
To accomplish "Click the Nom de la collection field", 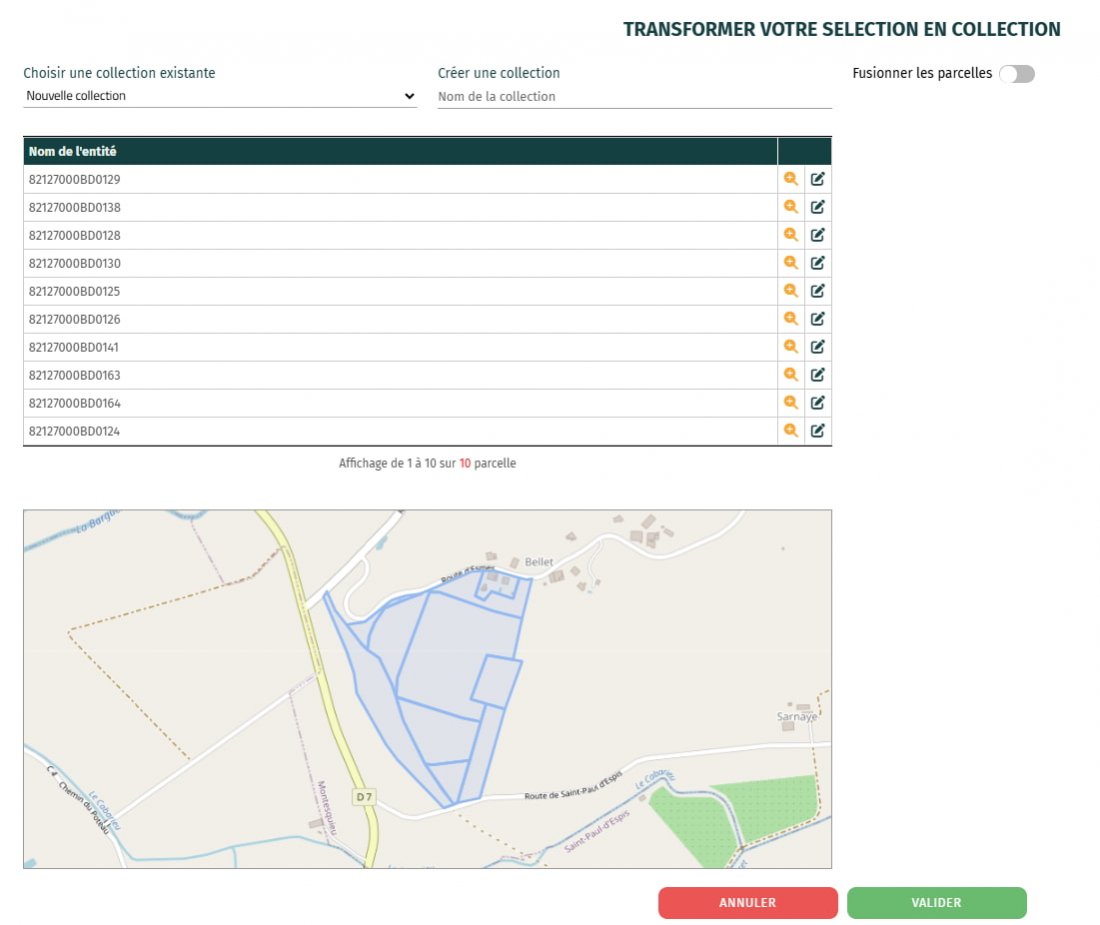I will click(x=634, y=97).
